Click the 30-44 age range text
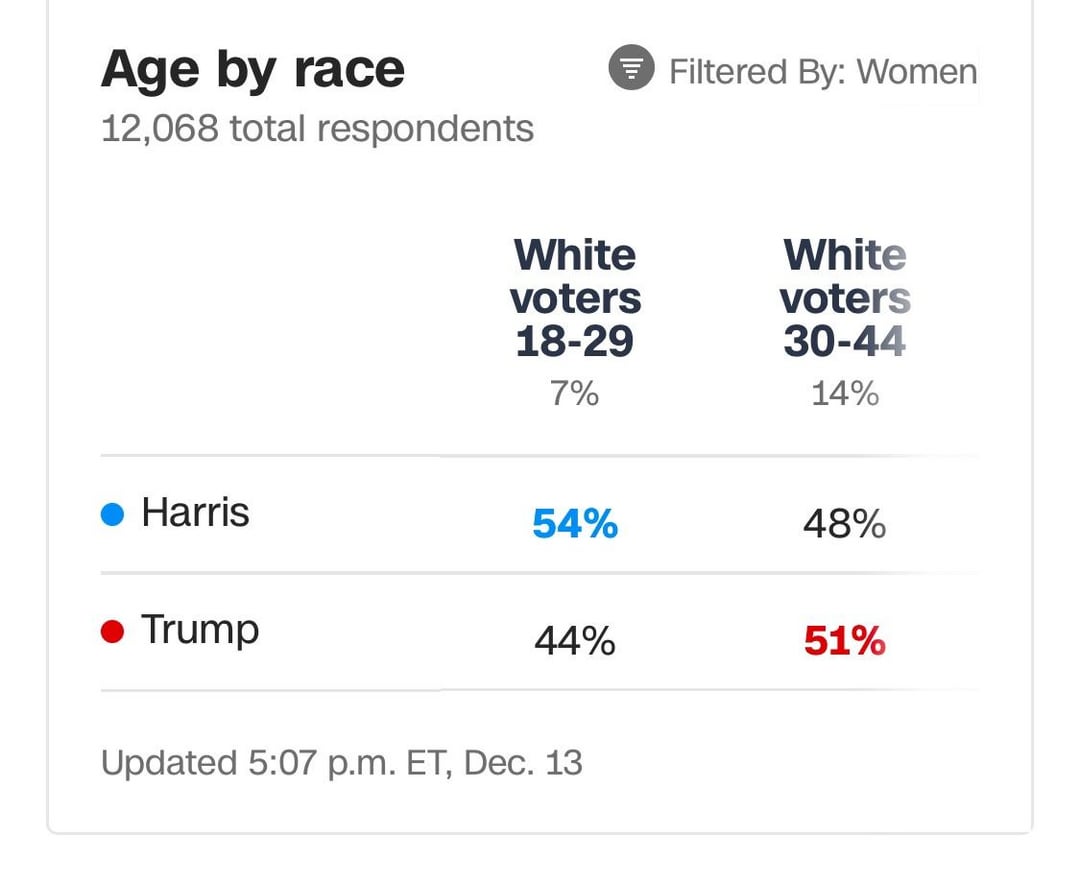Image resolution: width=1080 pixels, height=883 pixels. tap(844, 341)
